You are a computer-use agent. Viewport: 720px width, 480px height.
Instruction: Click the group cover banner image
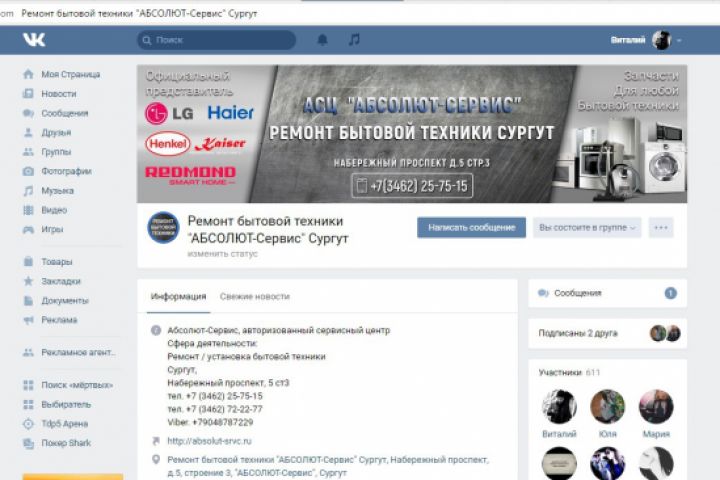click(412, 134)
